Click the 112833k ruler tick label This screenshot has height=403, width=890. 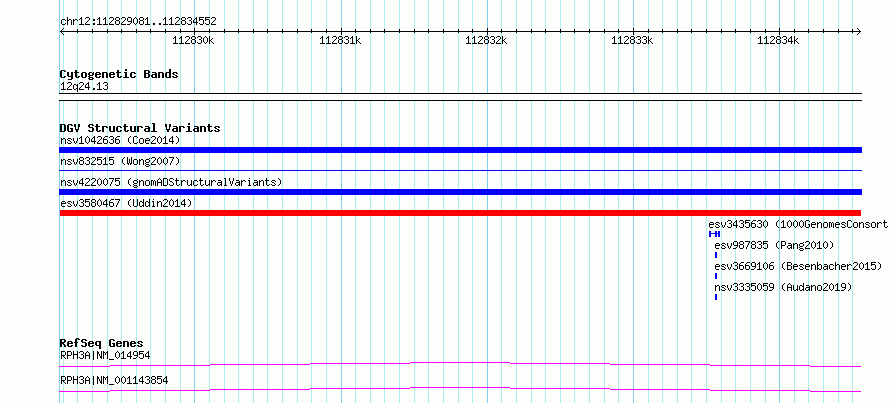point(632,40)
